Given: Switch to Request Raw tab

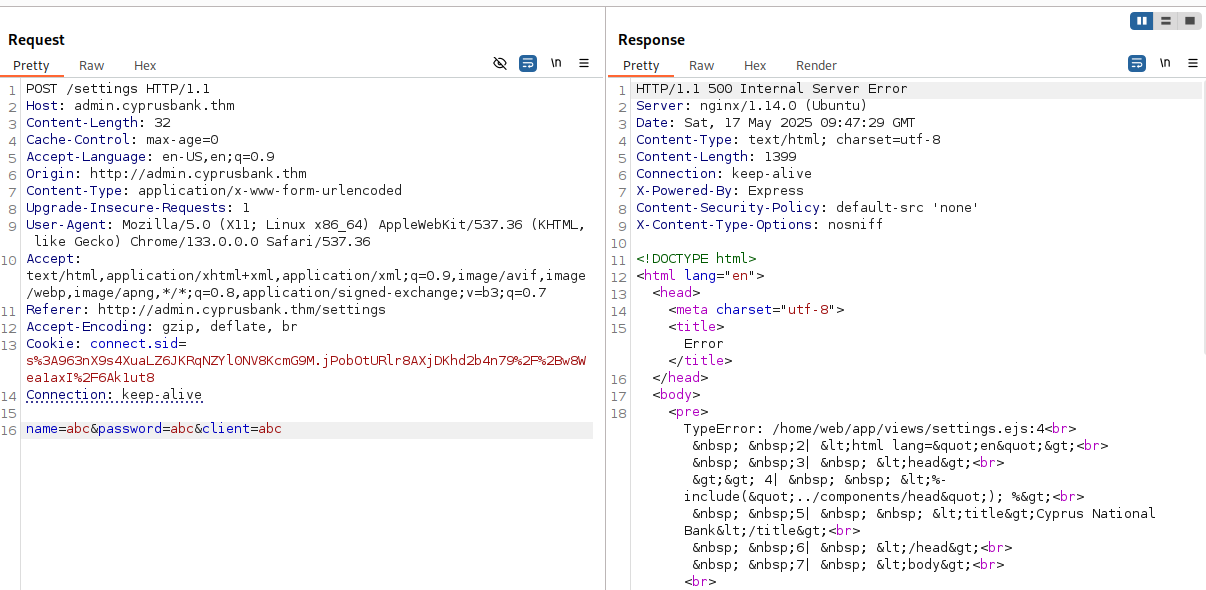Looking at the screenshot, I should pyautogui.click(x=92, y=66).
